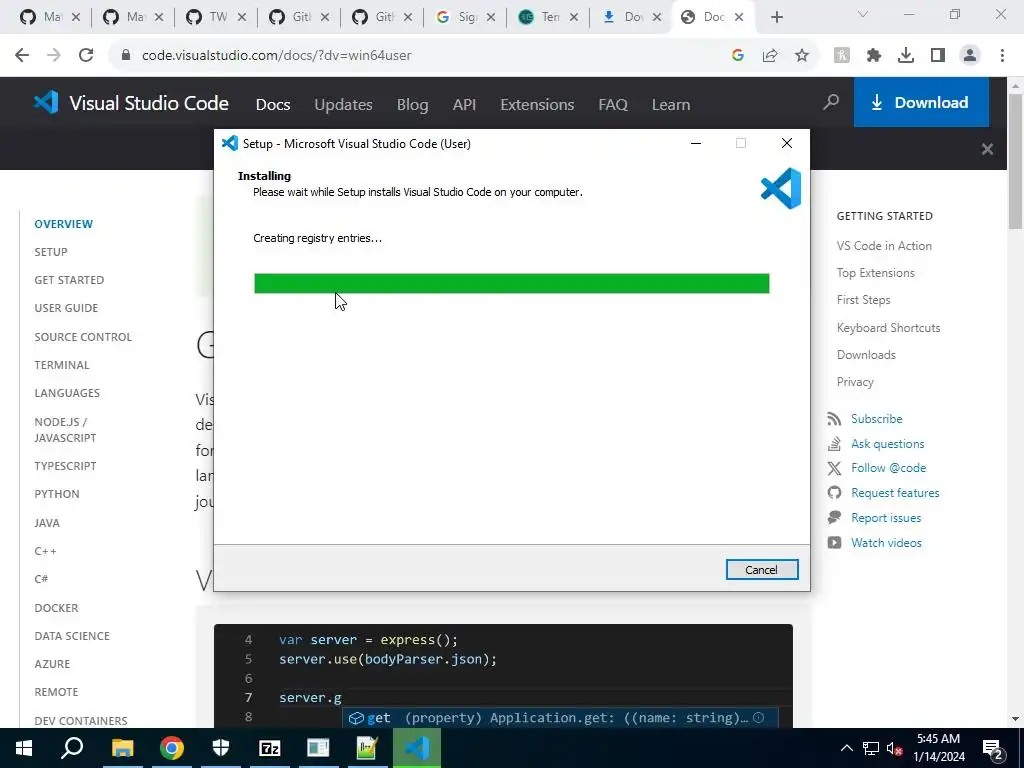Viewport: 1024px width, 768px height.
Task: Select OVERVIEW in the docs sidebar
Action: pos(63,224)
